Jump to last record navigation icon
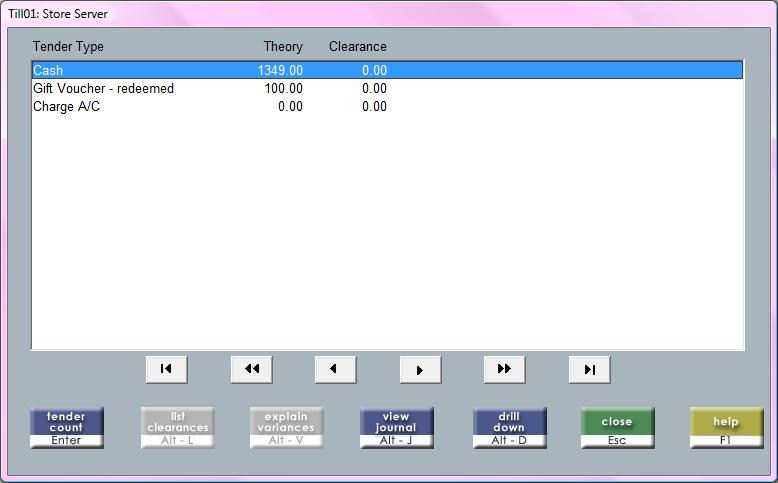778x483 pixels. [x=589, y=369]
